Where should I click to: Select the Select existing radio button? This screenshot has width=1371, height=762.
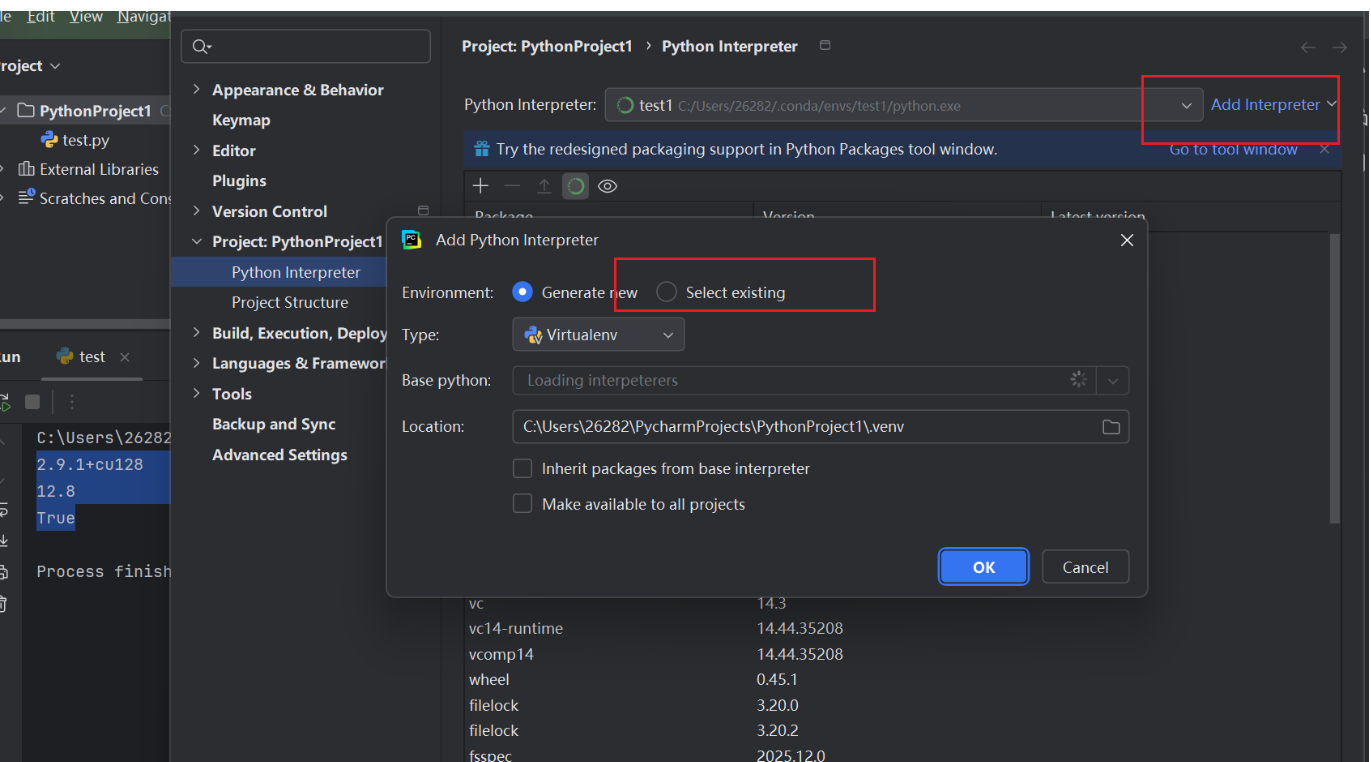point(666,292)
